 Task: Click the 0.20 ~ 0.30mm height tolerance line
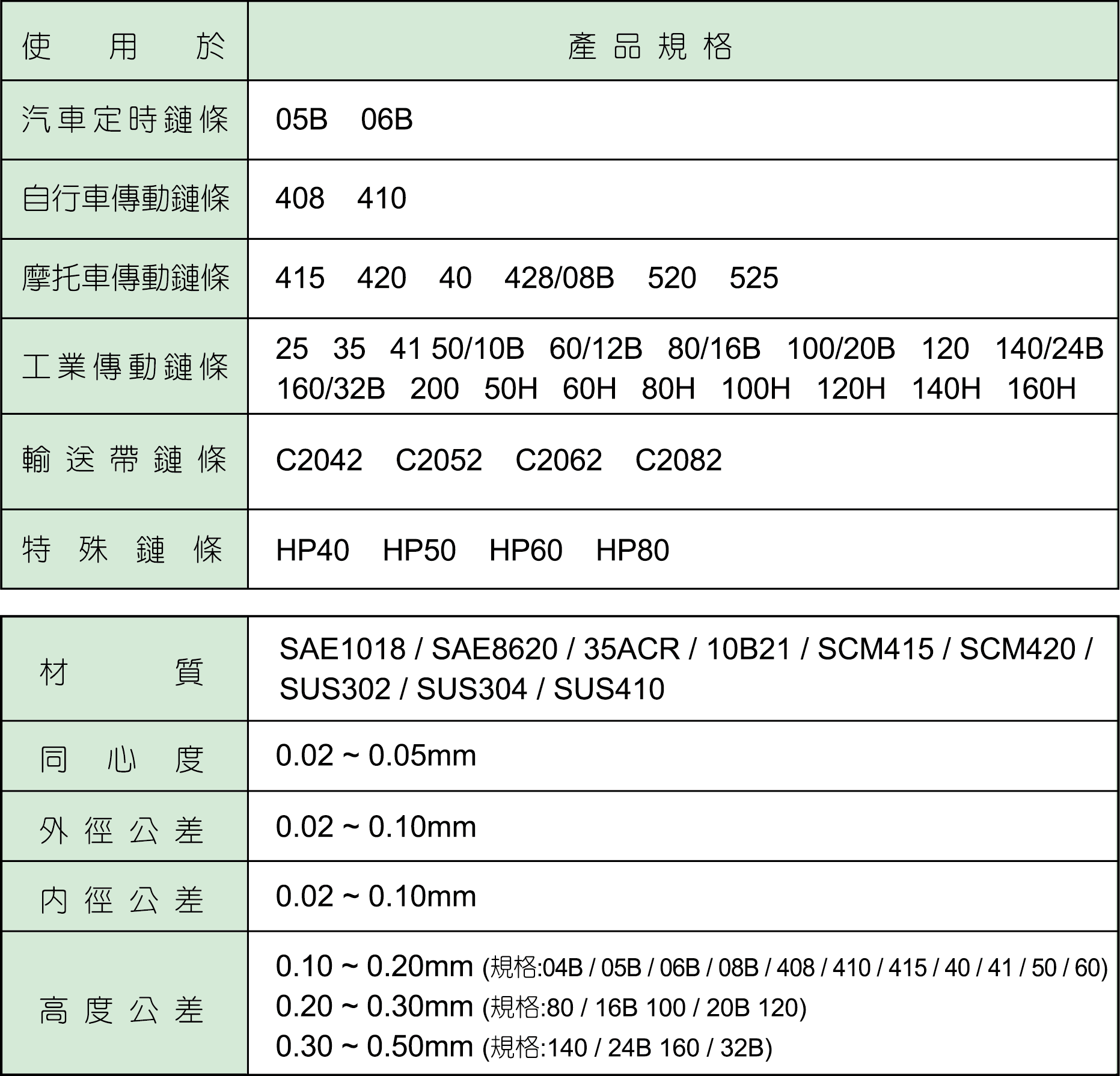pos(541,1007)
